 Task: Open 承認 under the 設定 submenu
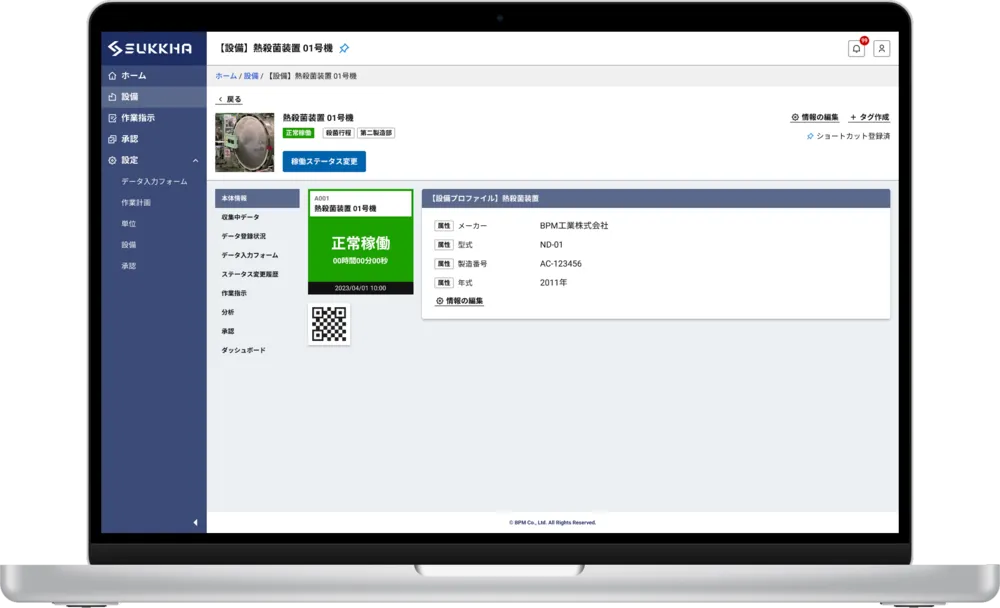click(129, 265)
